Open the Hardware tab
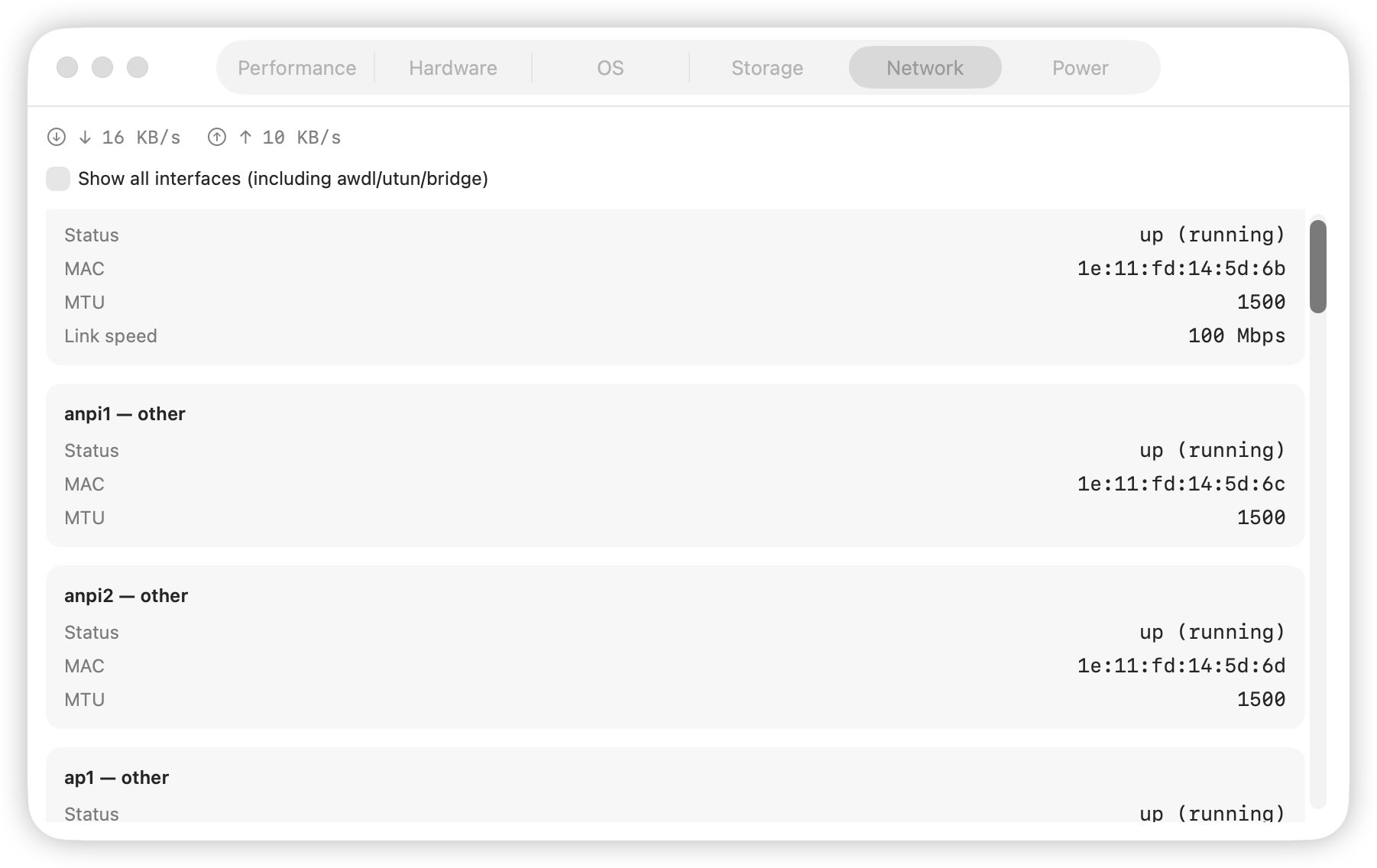Viewport: 1377px width, 868px height. click(452, 68)
